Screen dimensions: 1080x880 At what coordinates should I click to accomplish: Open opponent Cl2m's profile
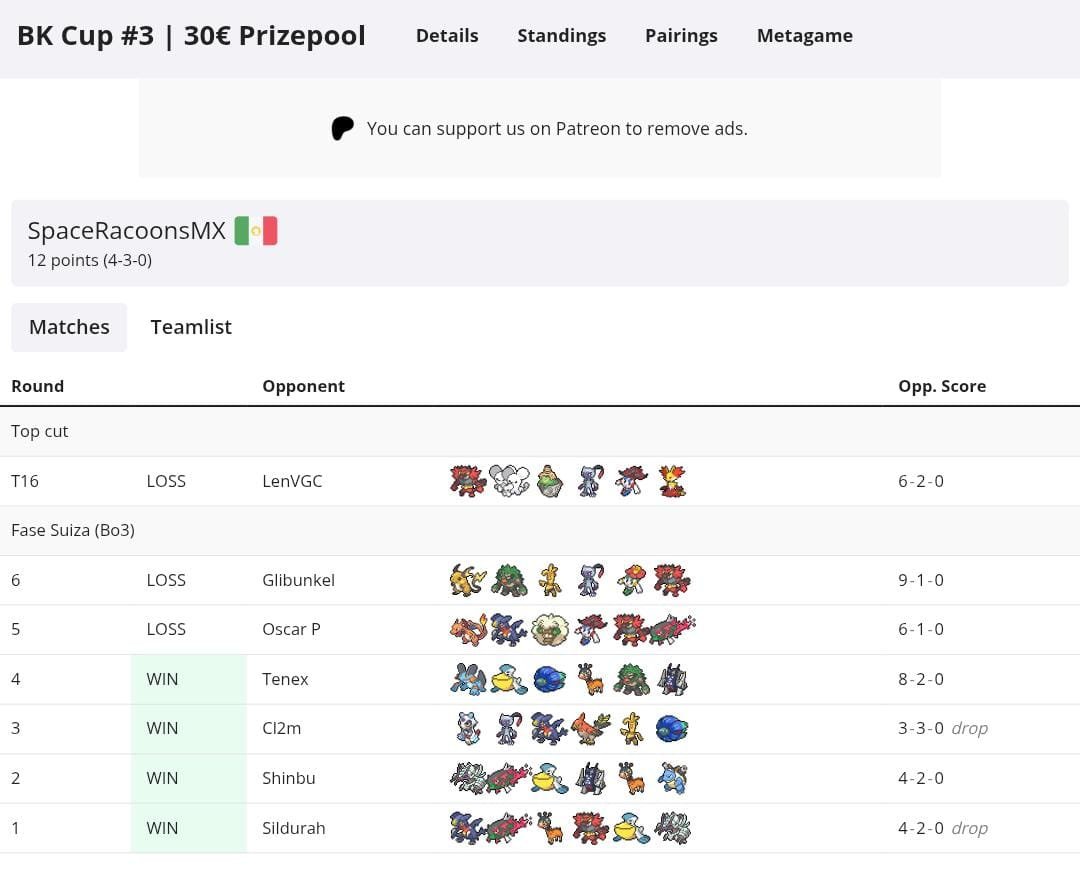[x=282, y=729]
